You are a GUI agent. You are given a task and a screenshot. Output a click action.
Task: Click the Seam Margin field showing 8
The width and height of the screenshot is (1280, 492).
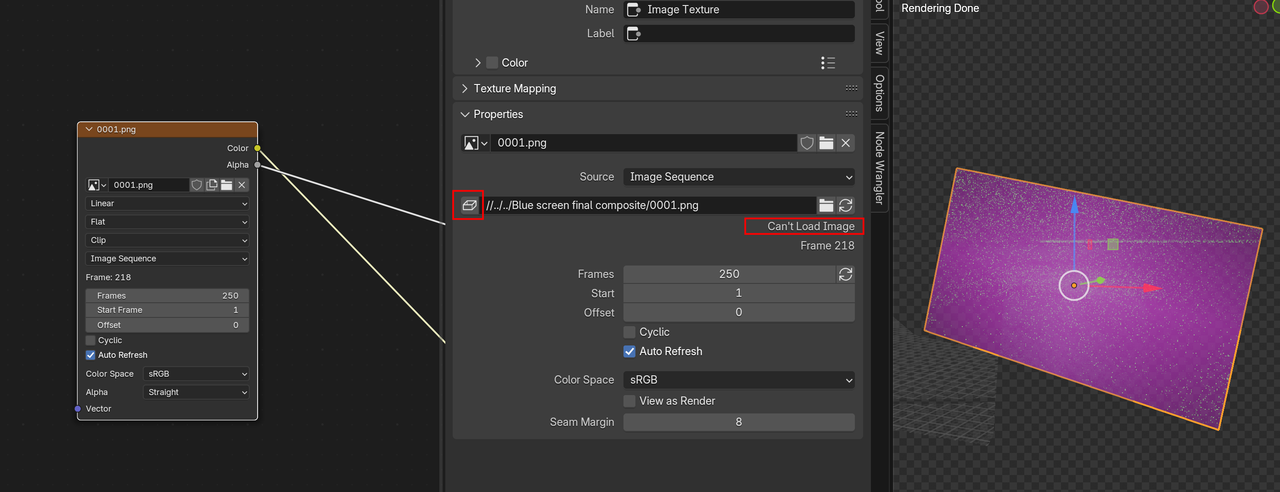(739, 422)
